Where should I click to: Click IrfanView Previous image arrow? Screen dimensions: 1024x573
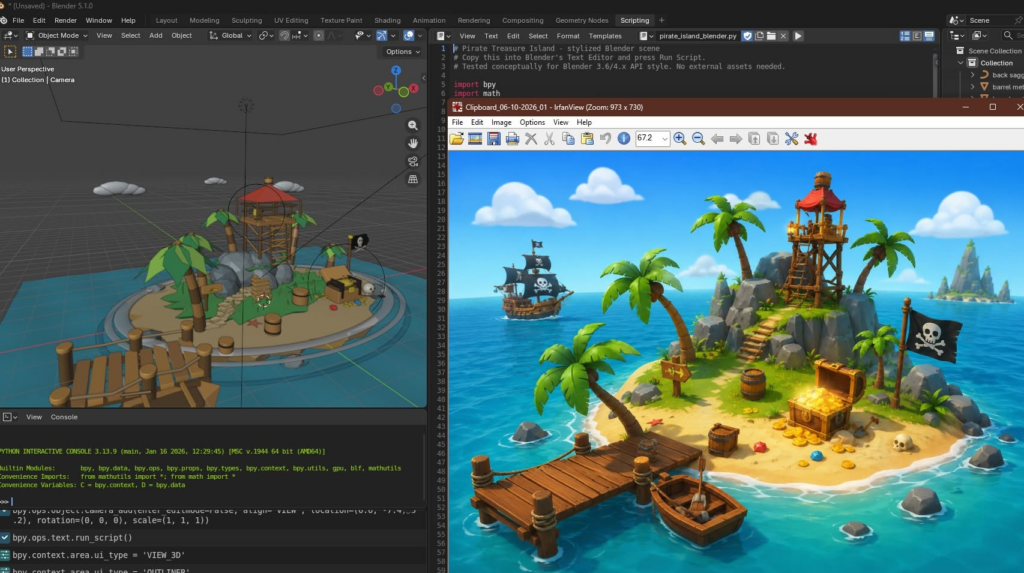717,139
